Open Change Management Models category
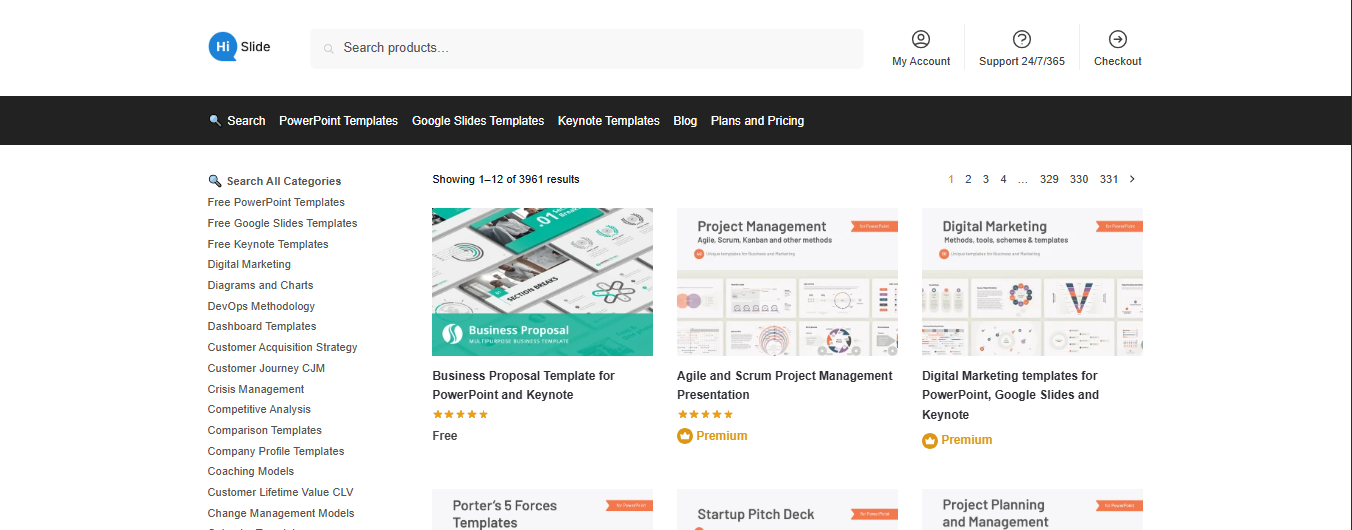Viewport: 1352px width, 530px height. pos(281,513)
